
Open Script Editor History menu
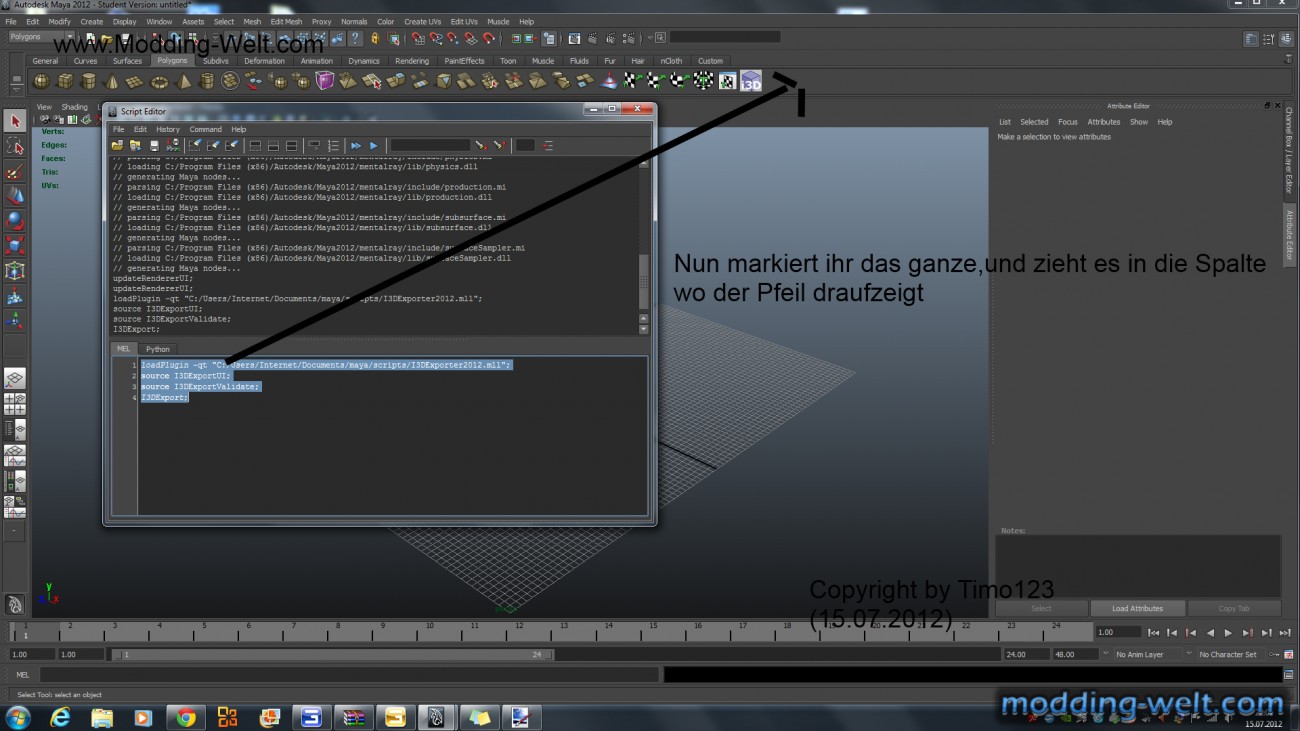168,129
